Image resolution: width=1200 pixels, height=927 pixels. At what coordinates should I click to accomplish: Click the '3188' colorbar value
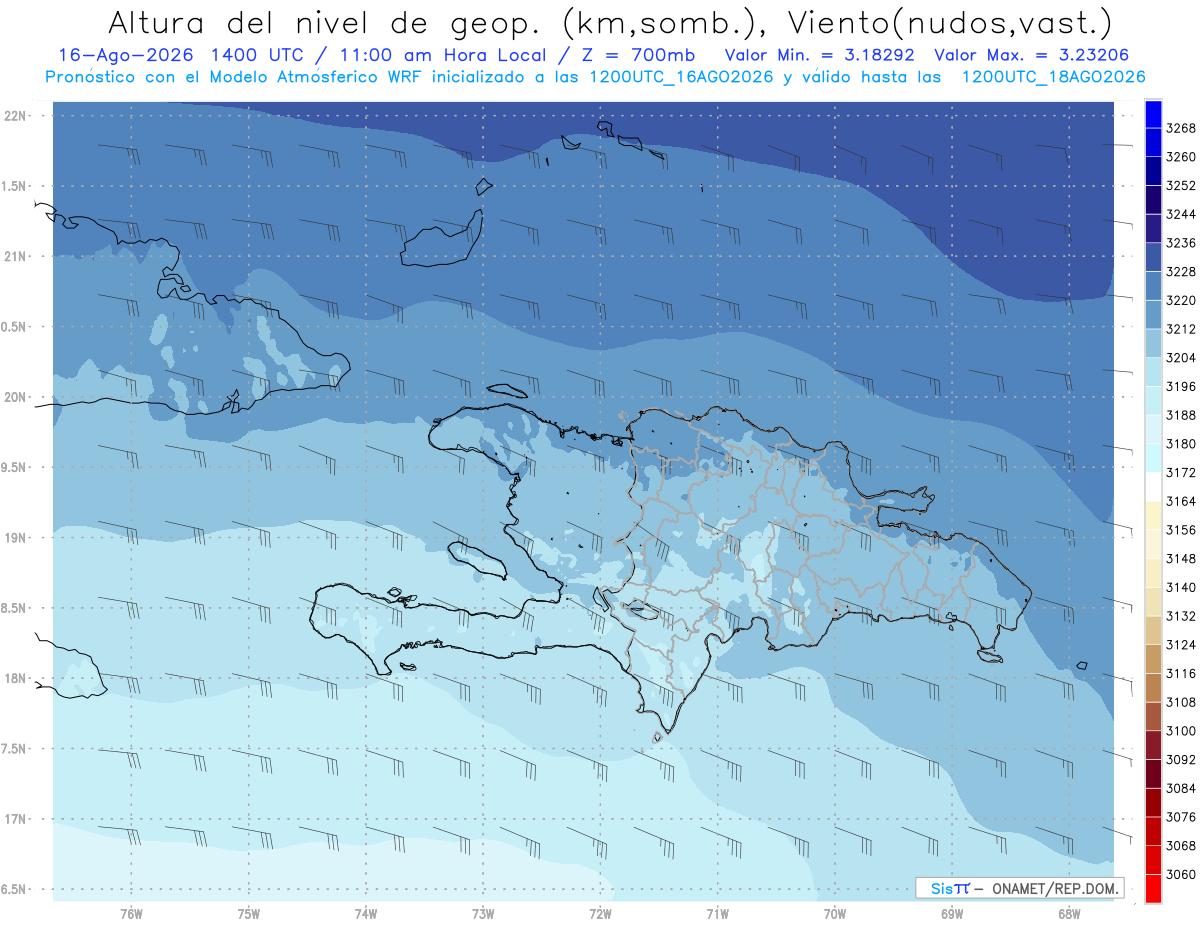[x=1181, y=415]
